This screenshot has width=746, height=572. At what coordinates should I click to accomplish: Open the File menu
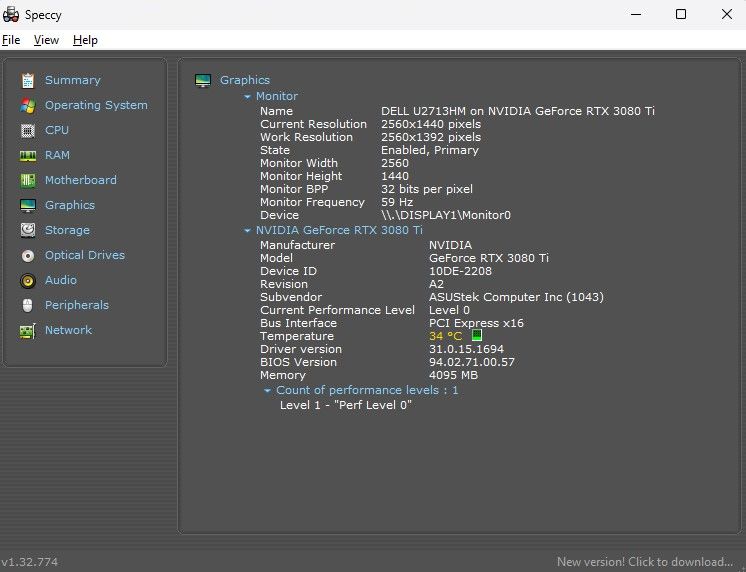coord(11,40)
